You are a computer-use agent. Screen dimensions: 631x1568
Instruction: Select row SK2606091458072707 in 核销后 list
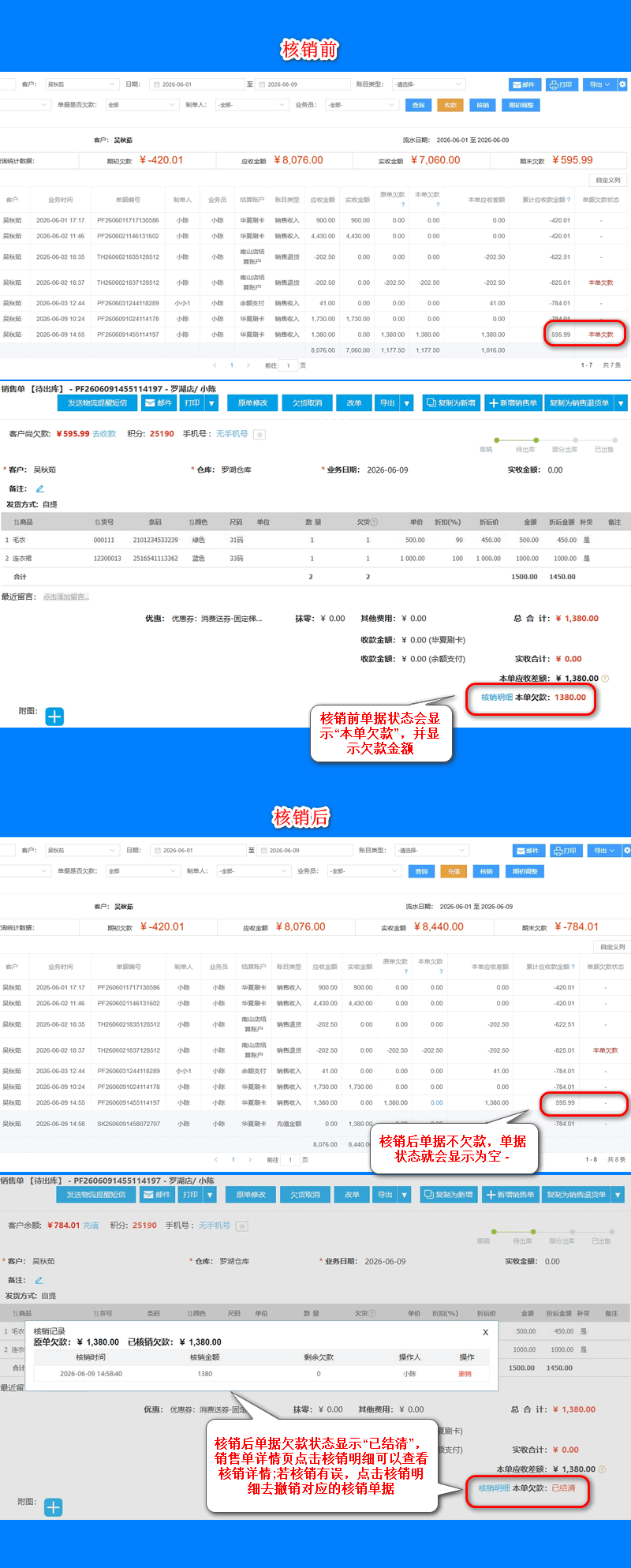tap(315, 1124)
